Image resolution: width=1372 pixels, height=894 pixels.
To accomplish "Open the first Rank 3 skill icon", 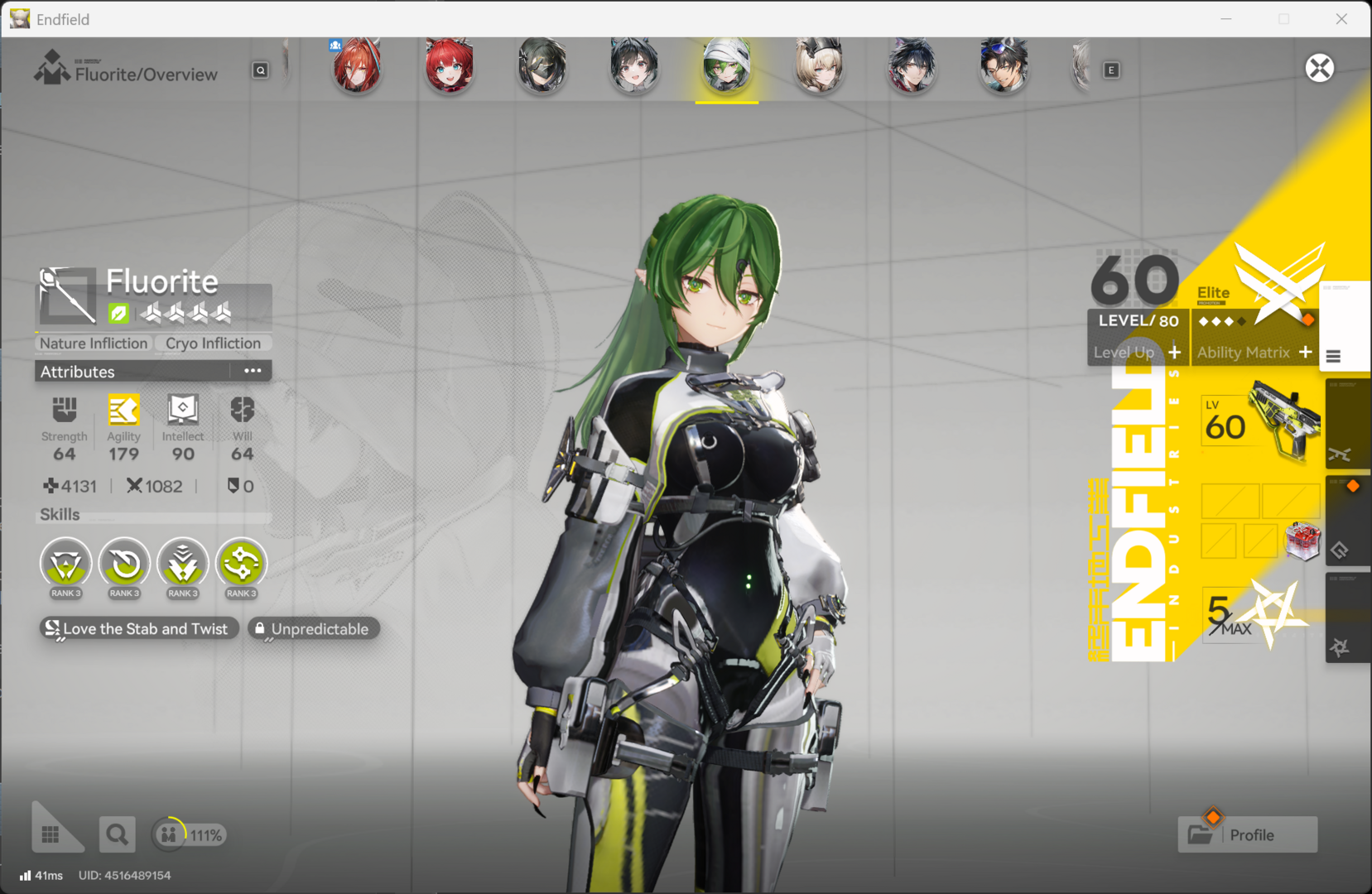I will (x=66, y=565).
